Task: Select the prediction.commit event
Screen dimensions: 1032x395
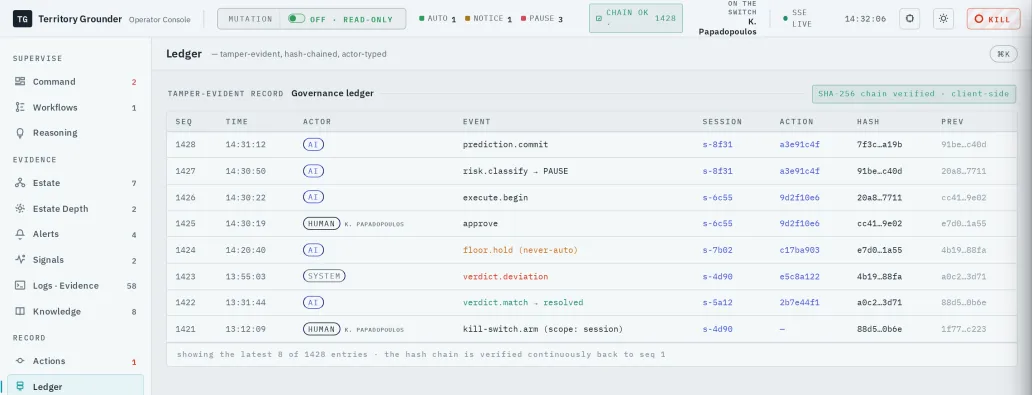Action: (505, 145)
